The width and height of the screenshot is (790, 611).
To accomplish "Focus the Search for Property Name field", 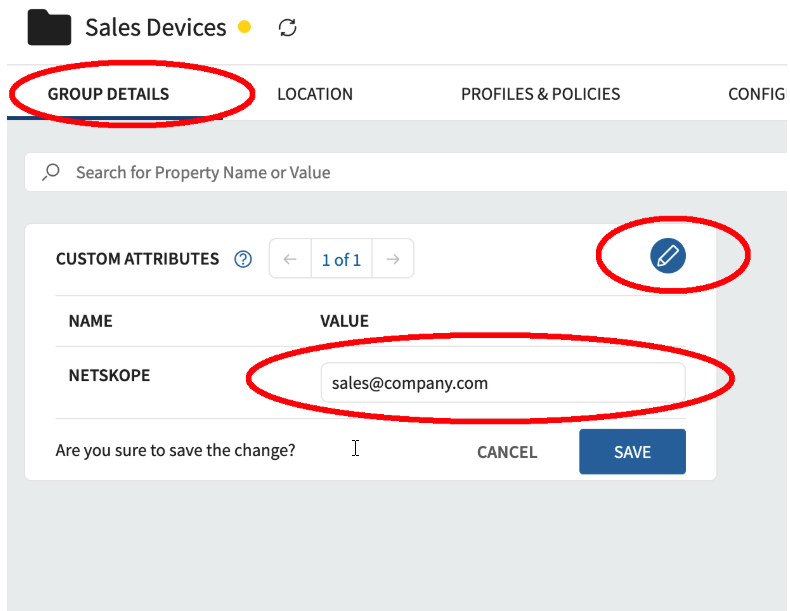I will click(406, 172).
